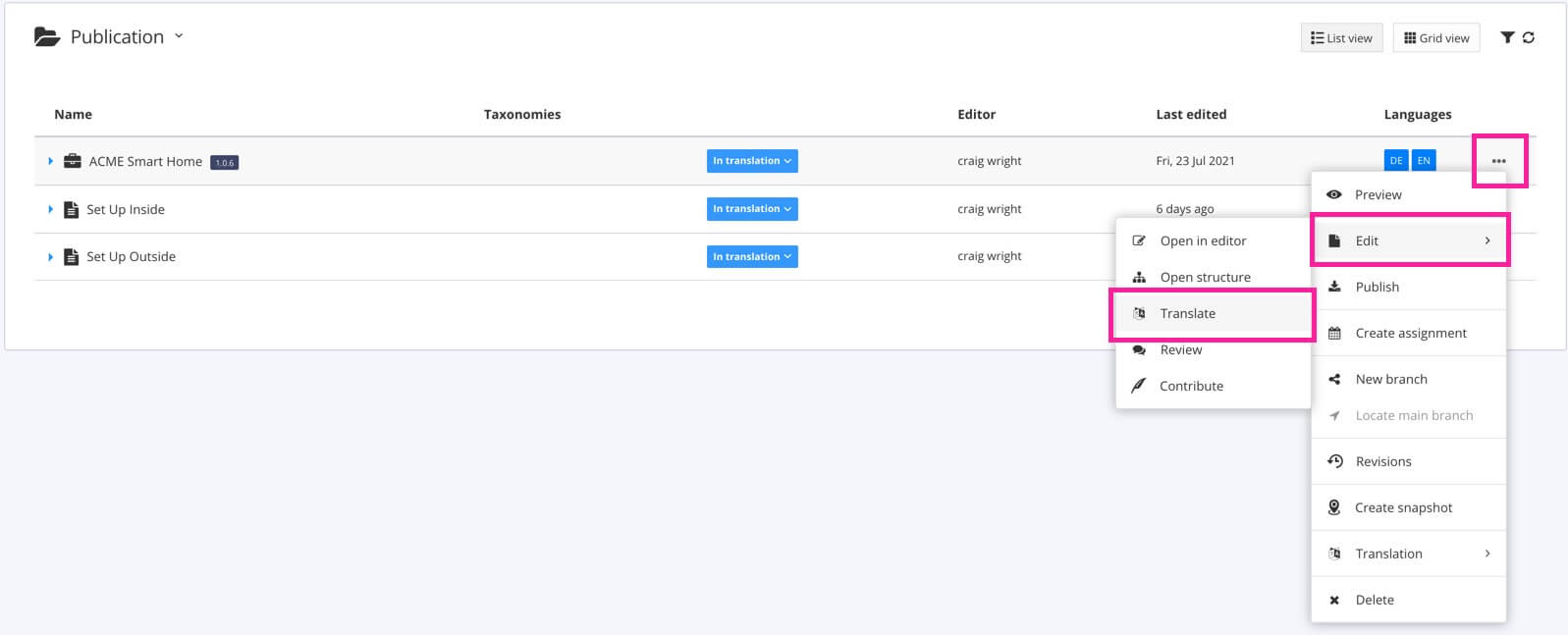Image resolution: width=1568 pixels, height=635 pixels.
Task: Click the DE language badge
Action: click(x=1395, y=161)
